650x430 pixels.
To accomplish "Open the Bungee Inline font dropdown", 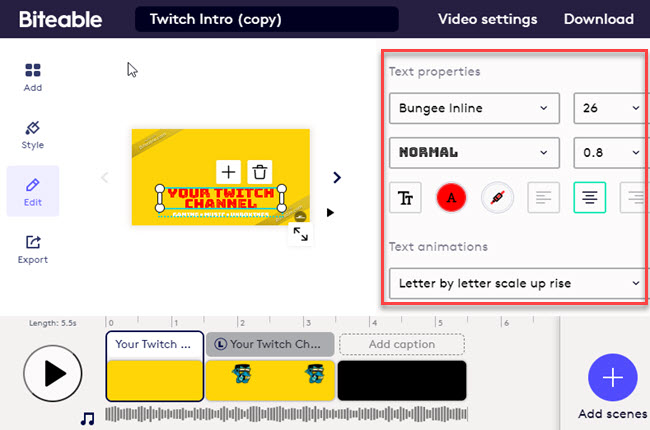I will click(473, 108).
